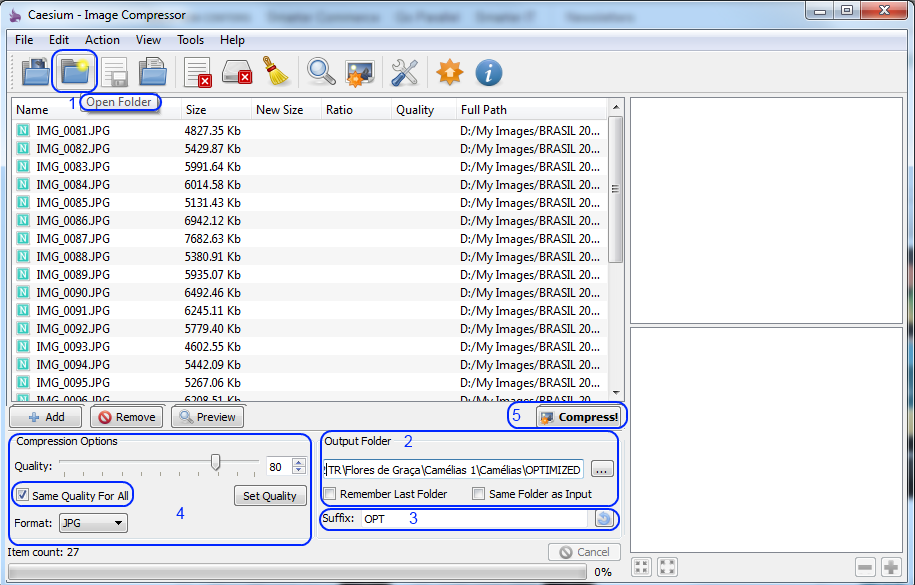915x585 pixels.
Task: Open the Action menu
Action: coord(102,40)
